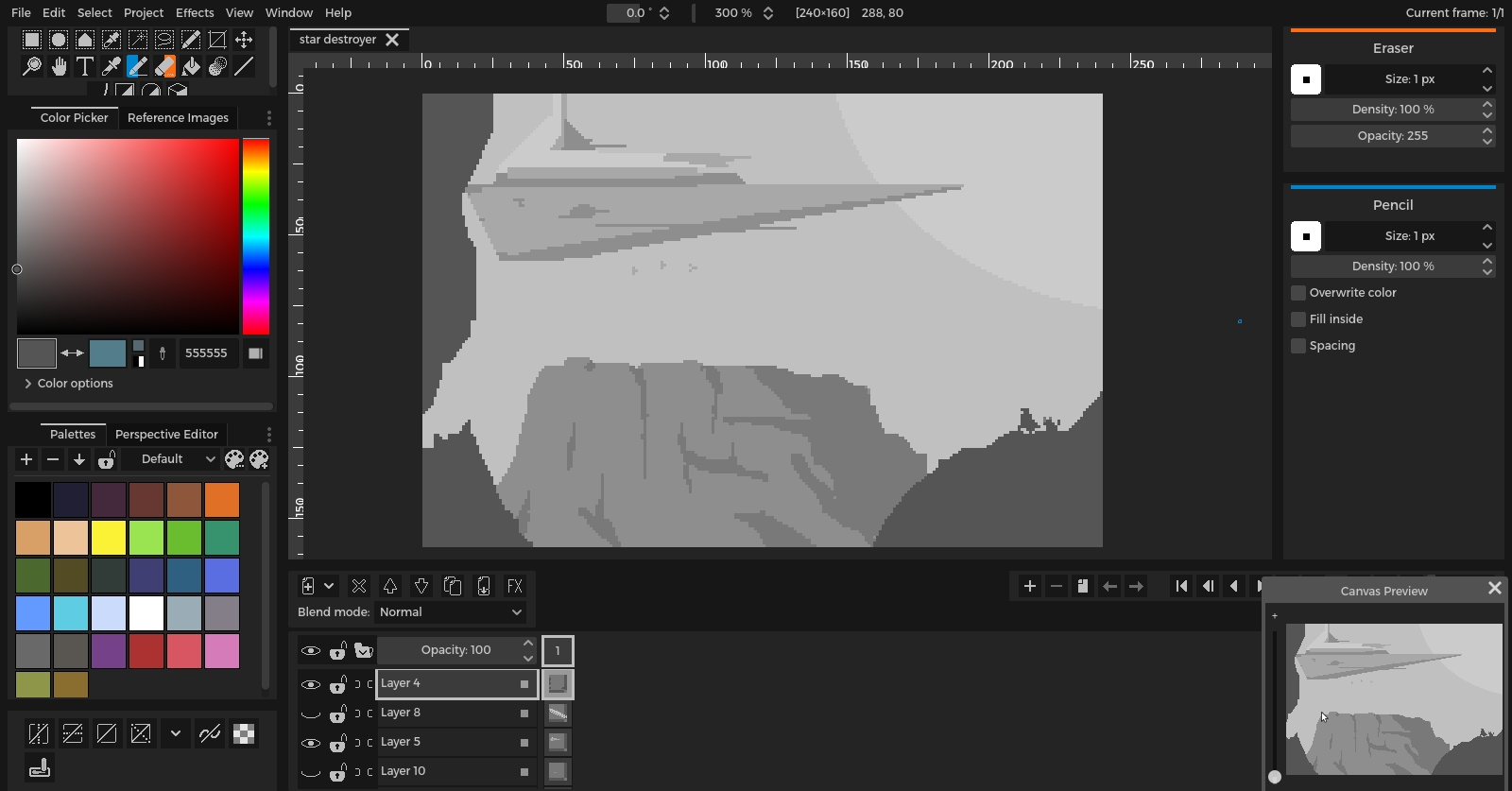Select the Lasso selection tool
The height and width of the screenshot is (791, 1512).
click(x=164, y=40)
